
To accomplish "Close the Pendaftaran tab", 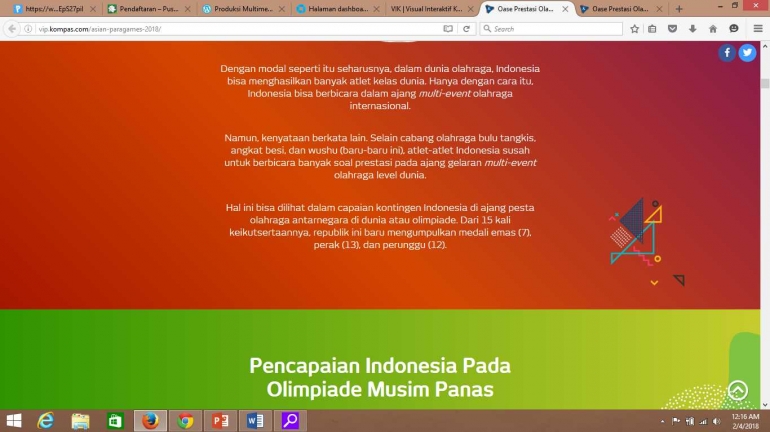I will tap(187, 9).
